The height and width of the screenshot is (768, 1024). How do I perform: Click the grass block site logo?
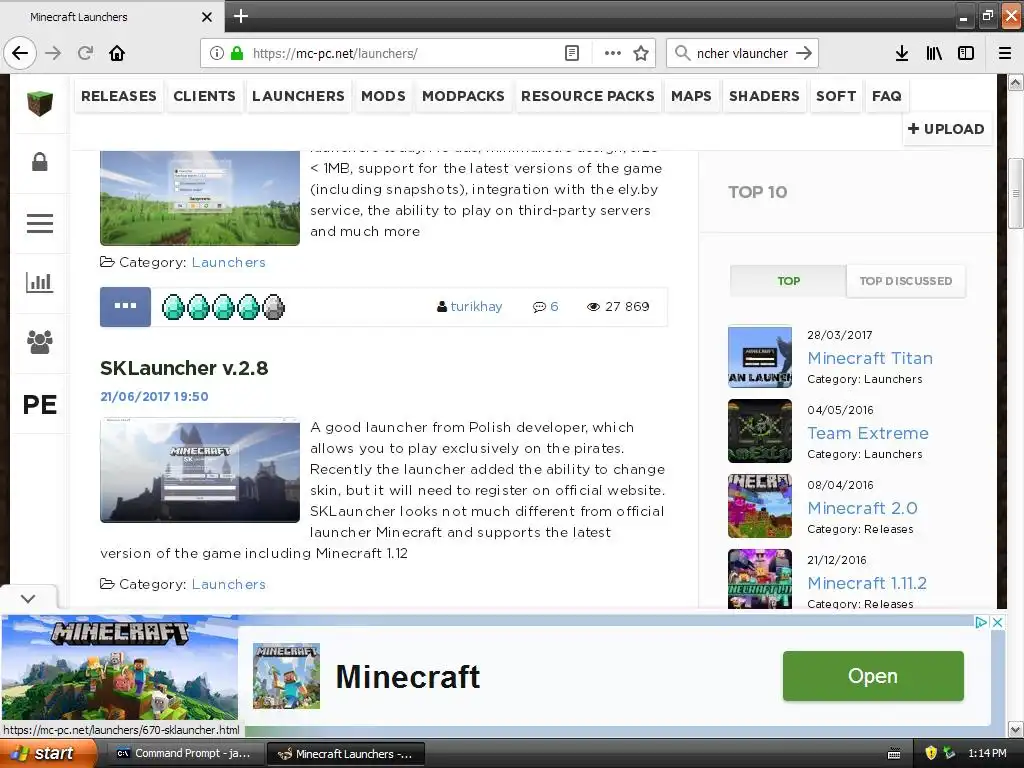pos(40,103)
